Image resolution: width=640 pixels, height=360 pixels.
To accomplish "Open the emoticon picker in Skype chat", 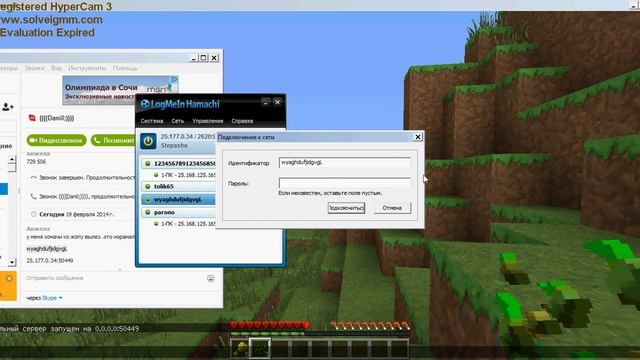I will tap(211, 278).
